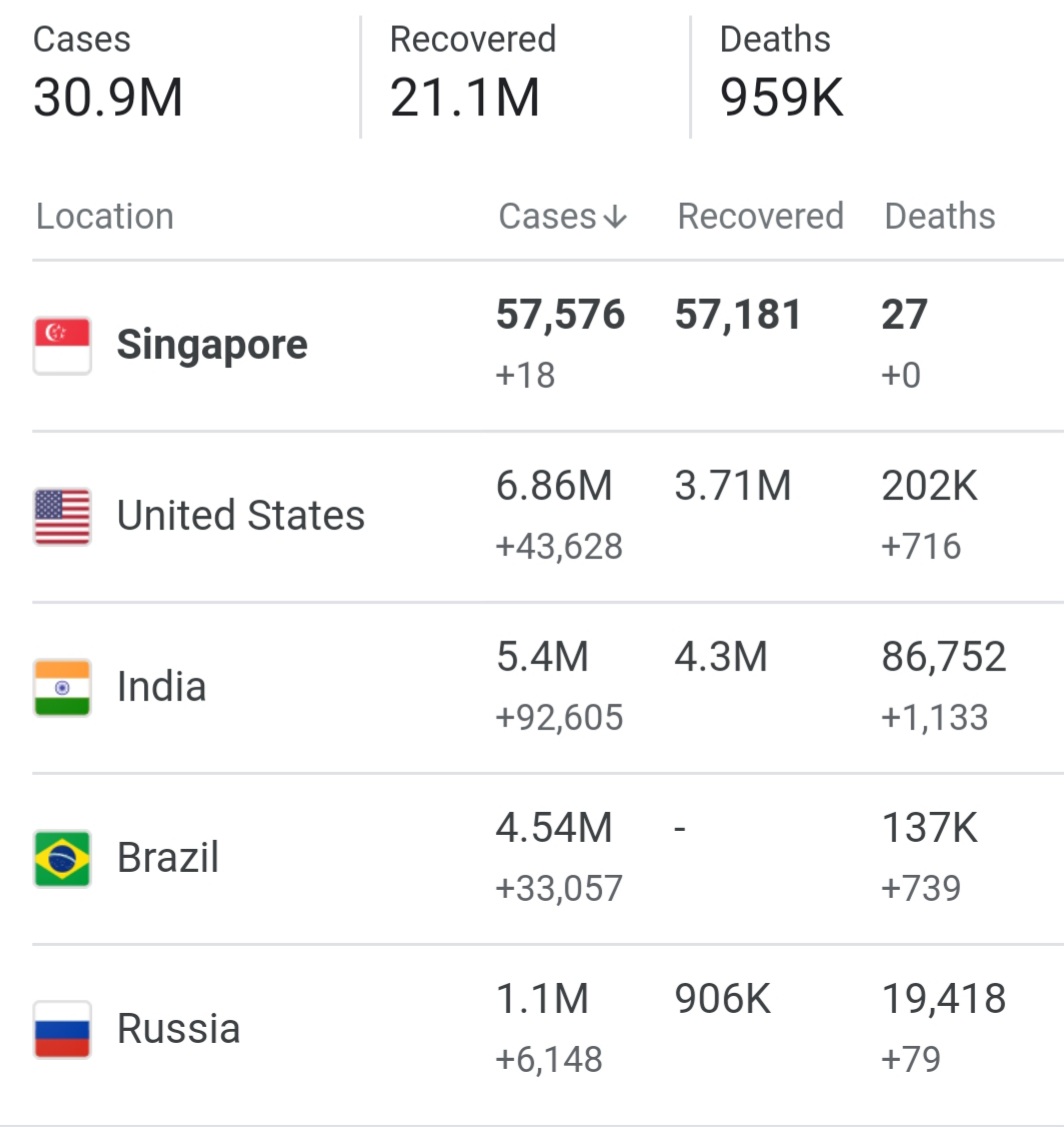Click Singapore's 57,576 cases figure
The width and height of the screenshot is (1064, 1127).
click(x=561, y=315)
